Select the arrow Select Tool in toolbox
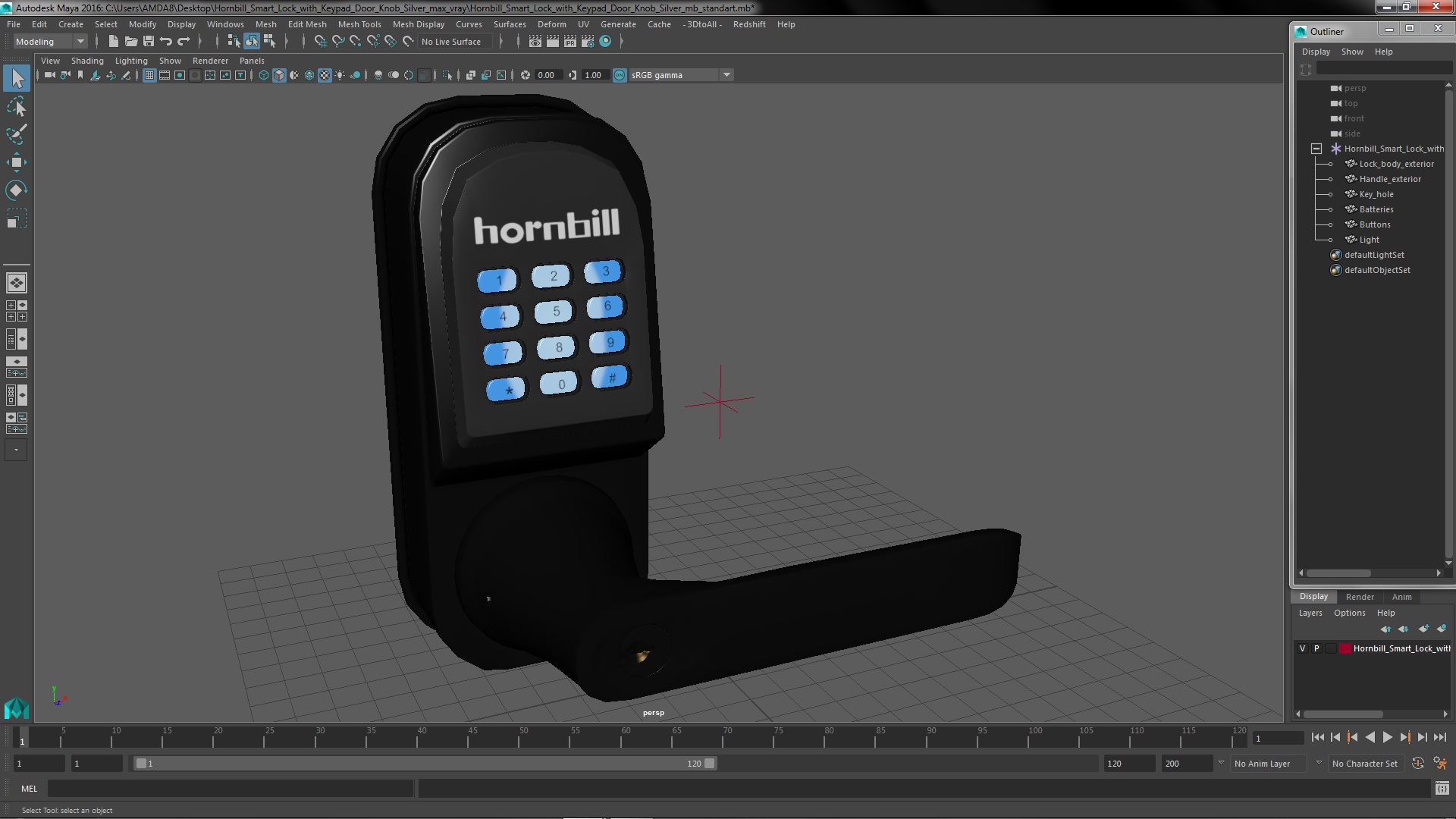The height and width of the screenshot is (819, 1456). click(x=17, y=78)
